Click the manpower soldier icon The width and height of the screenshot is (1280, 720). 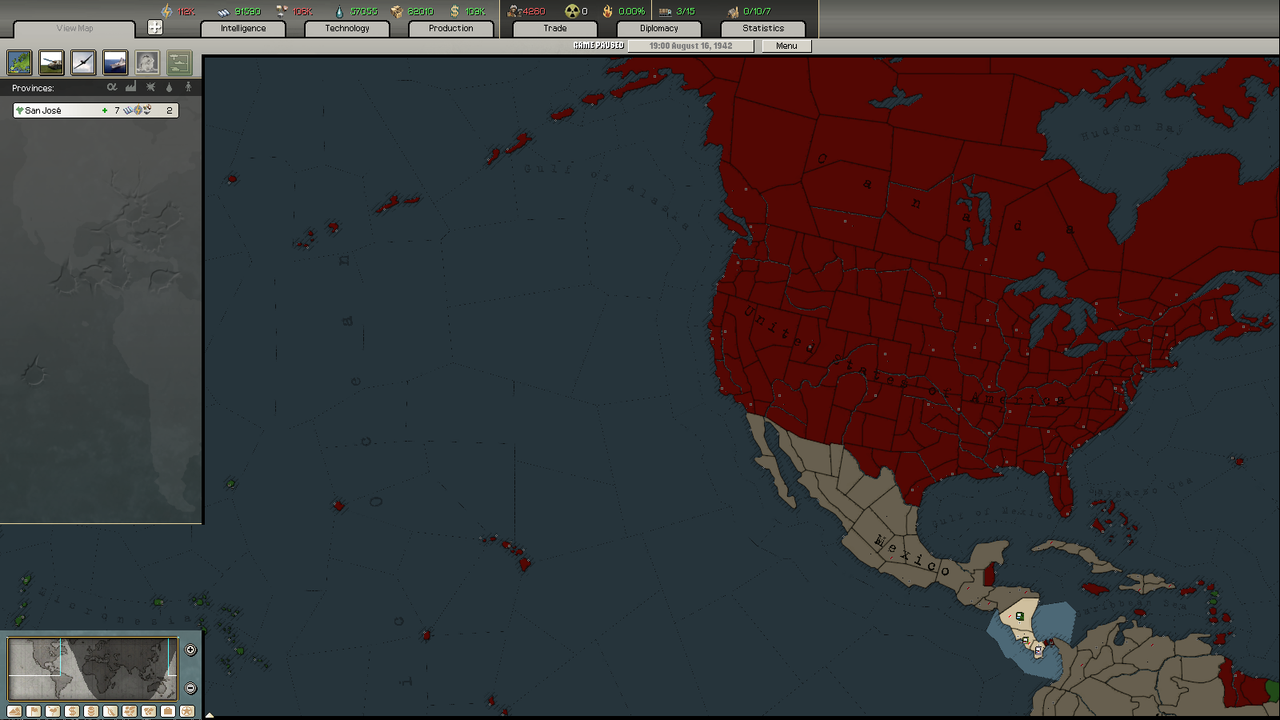514,11
